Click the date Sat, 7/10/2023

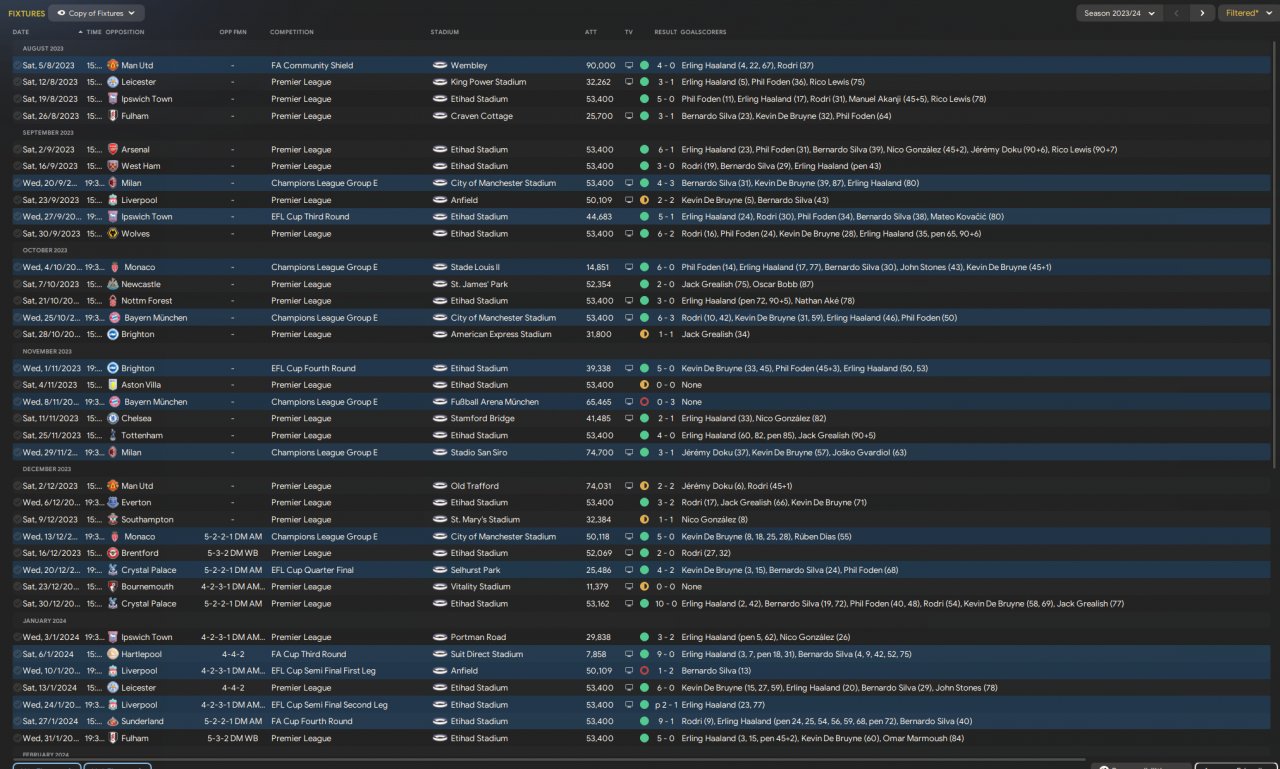point(50,284)
